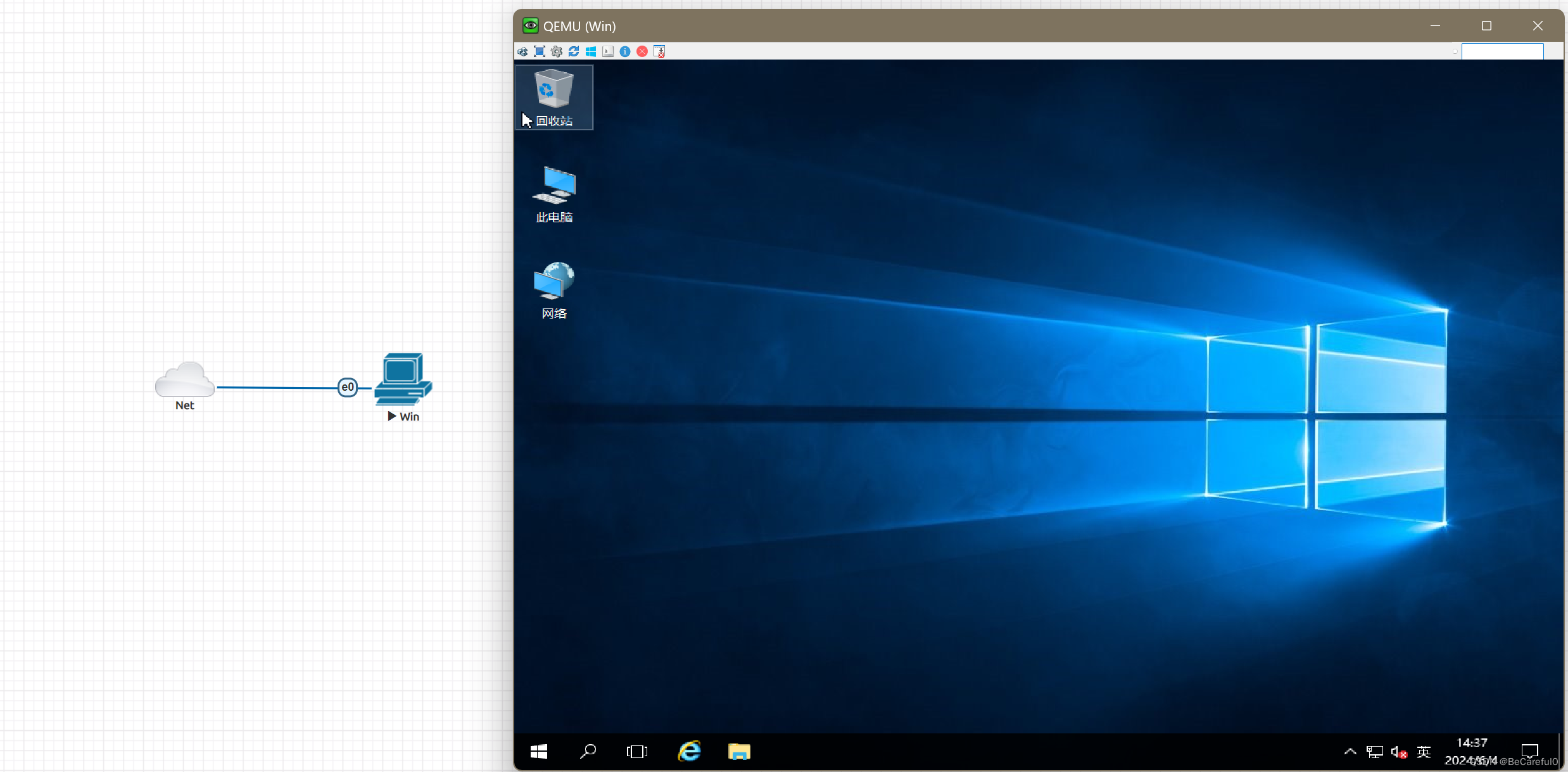Click the blue refresh arrows icon
The height and width of the screenshot is (772, 1568).
click(x=574, y=51)
